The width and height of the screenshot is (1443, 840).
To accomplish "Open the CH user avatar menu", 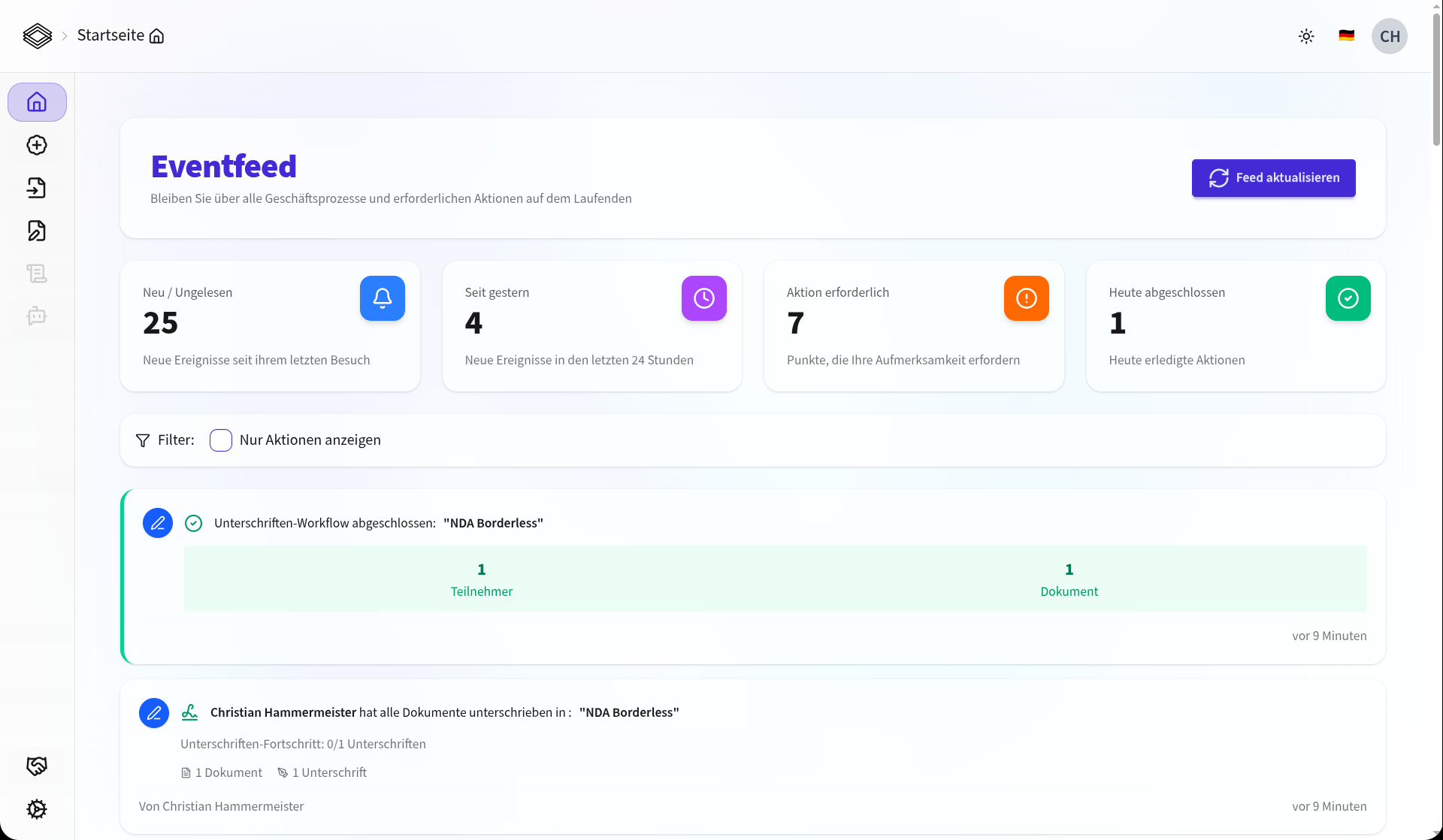I will [x=1390, y=35].
